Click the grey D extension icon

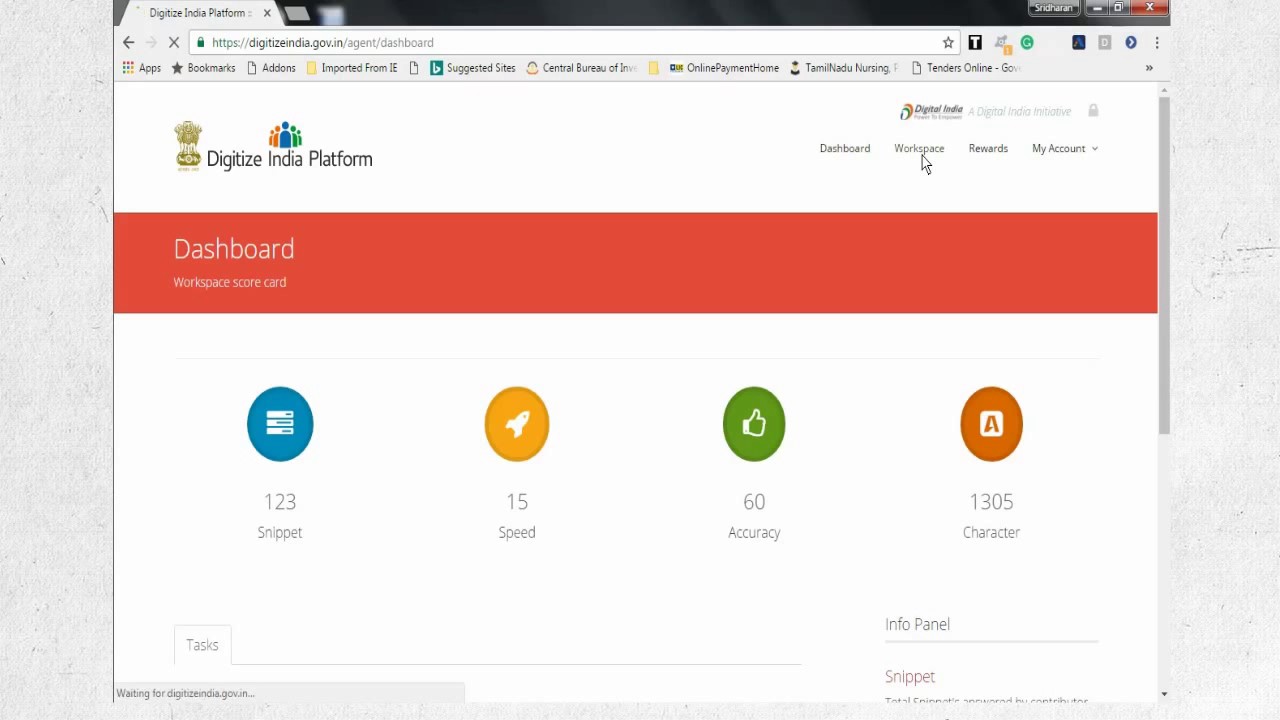1105,42
